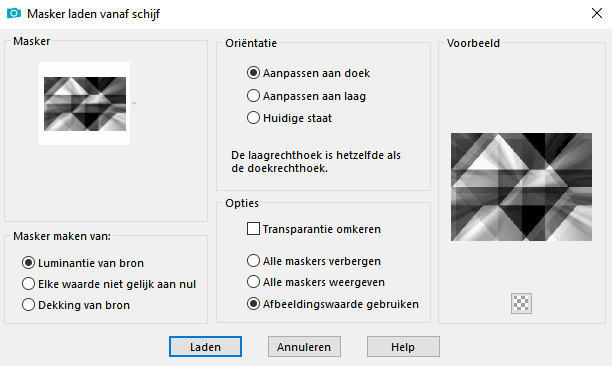
Task: Choose Elke waarde niet gelijk aan nul
Action: tap(109, 284)
